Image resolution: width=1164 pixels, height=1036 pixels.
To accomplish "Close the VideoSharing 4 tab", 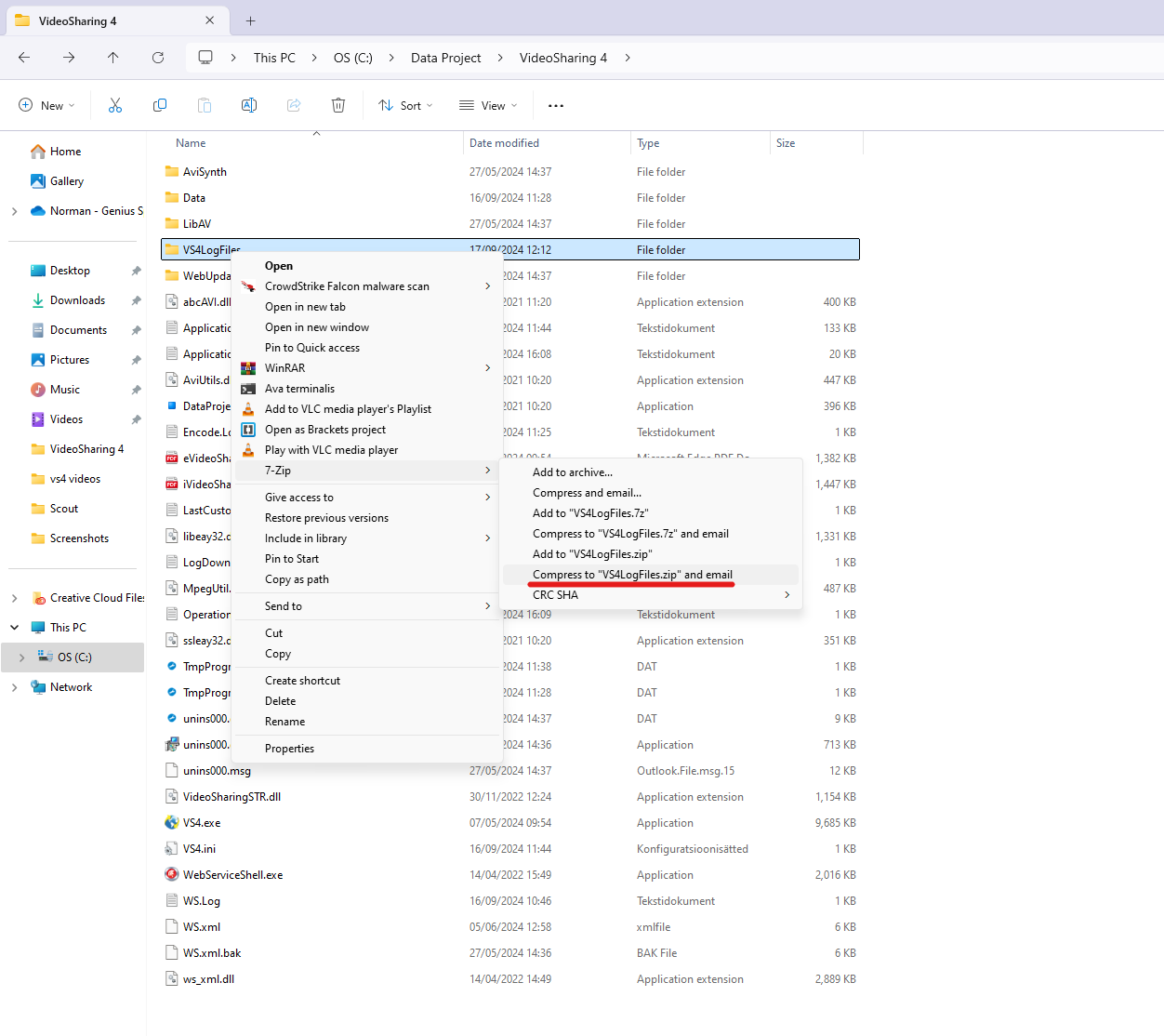I will pyautogui.click(x=210, y=20).
